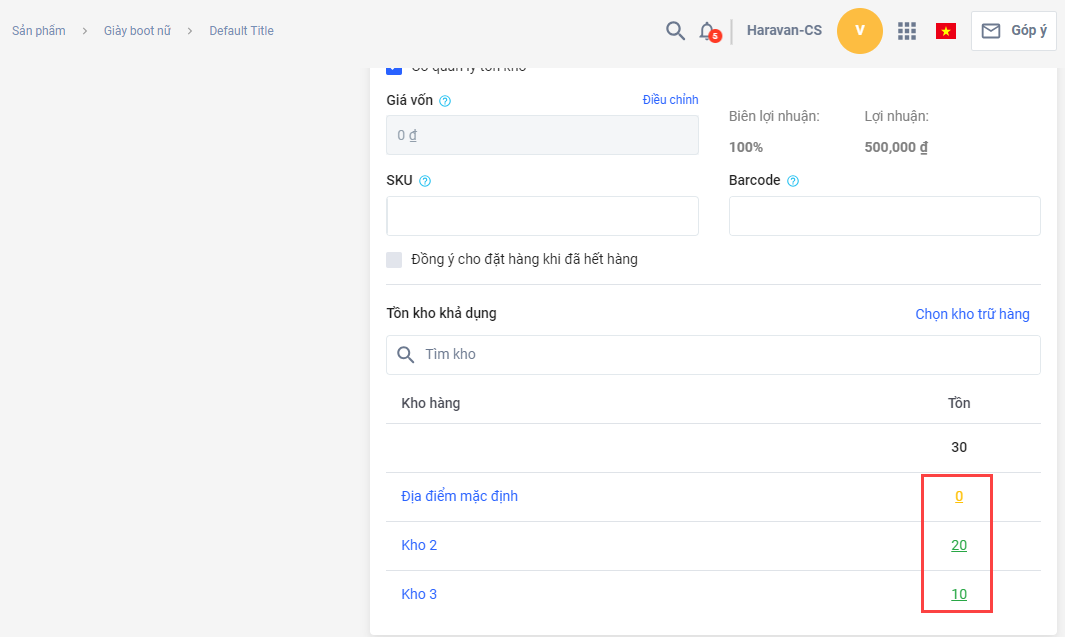Open the Kho 2 warehouse link
Image resolution: width=1065 pixels, height=637 pixels.
click(x=419, y=545)
